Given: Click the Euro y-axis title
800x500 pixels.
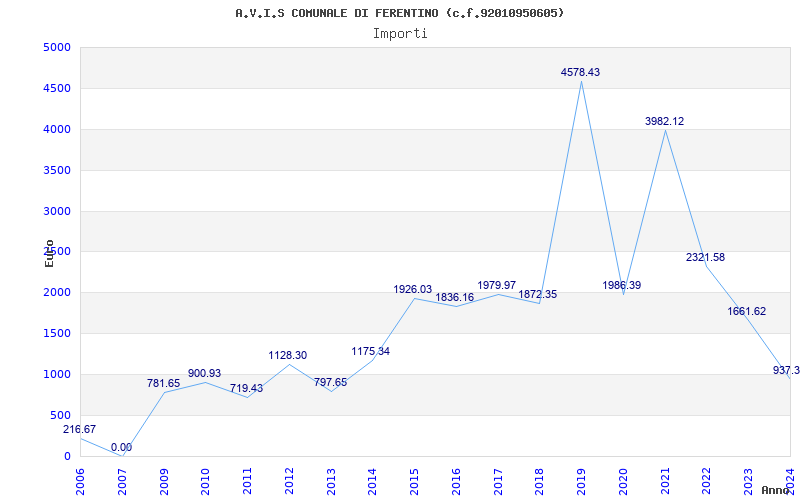Looking at the screenshot, I should click(x=49, y=253).
